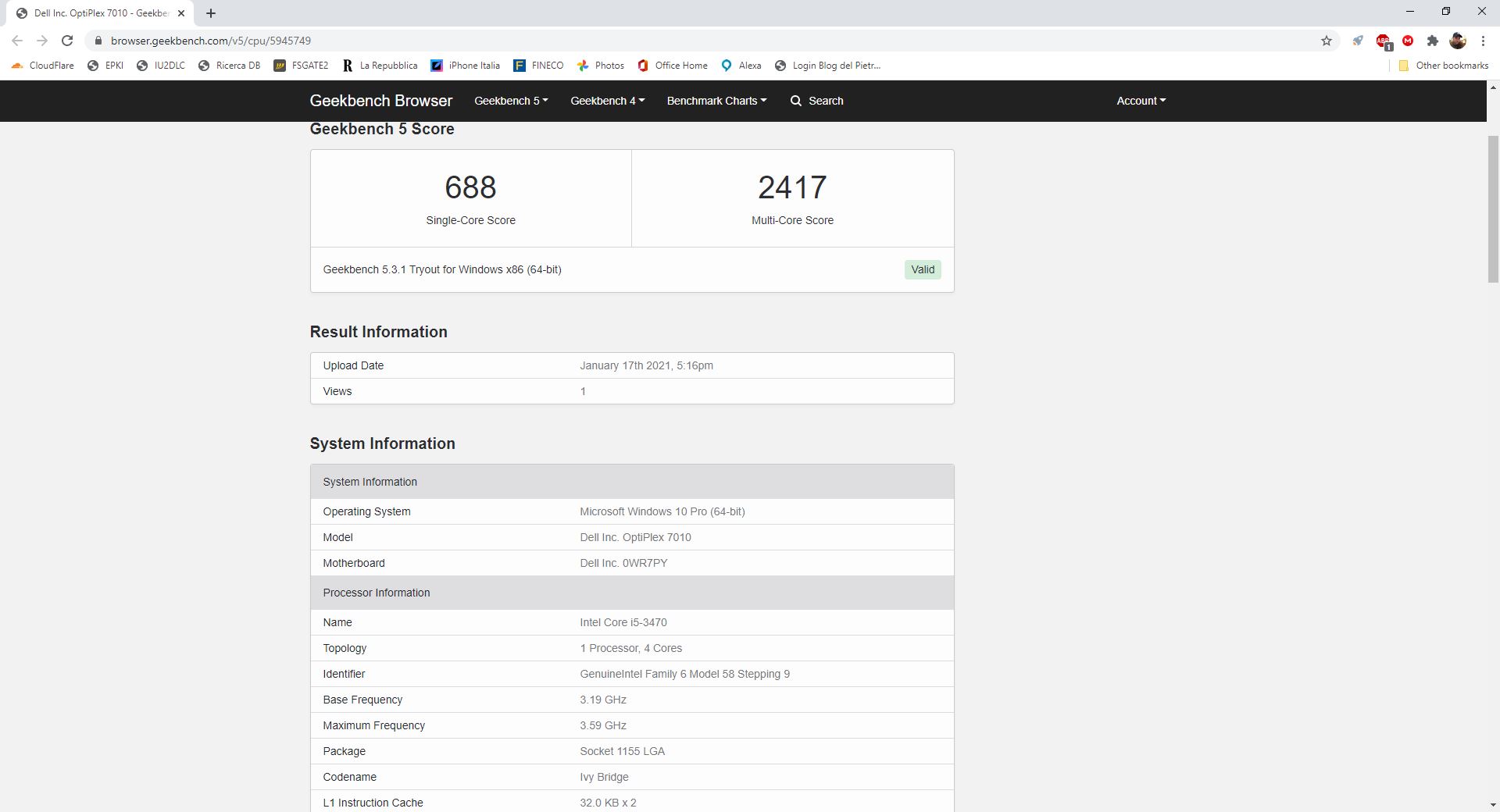Click the Views row value 1
The height and width of the screenshot is (812, 1500).
(x=583, y=391)
